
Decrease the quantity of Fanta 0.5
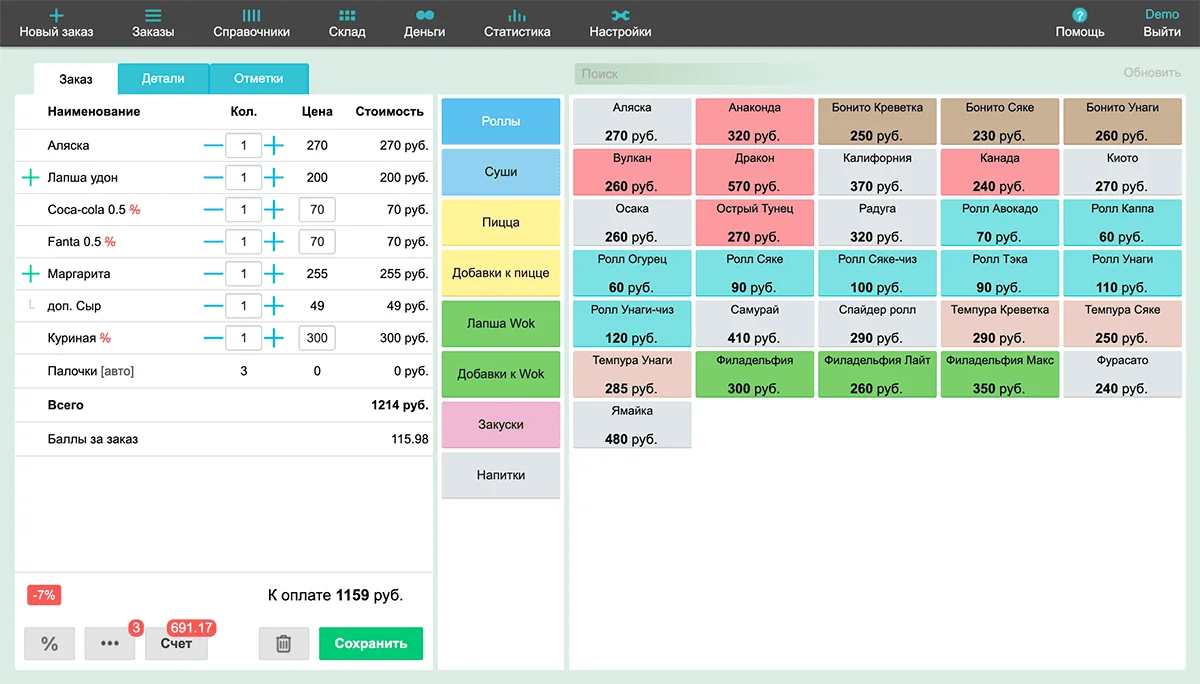point(213,242)
